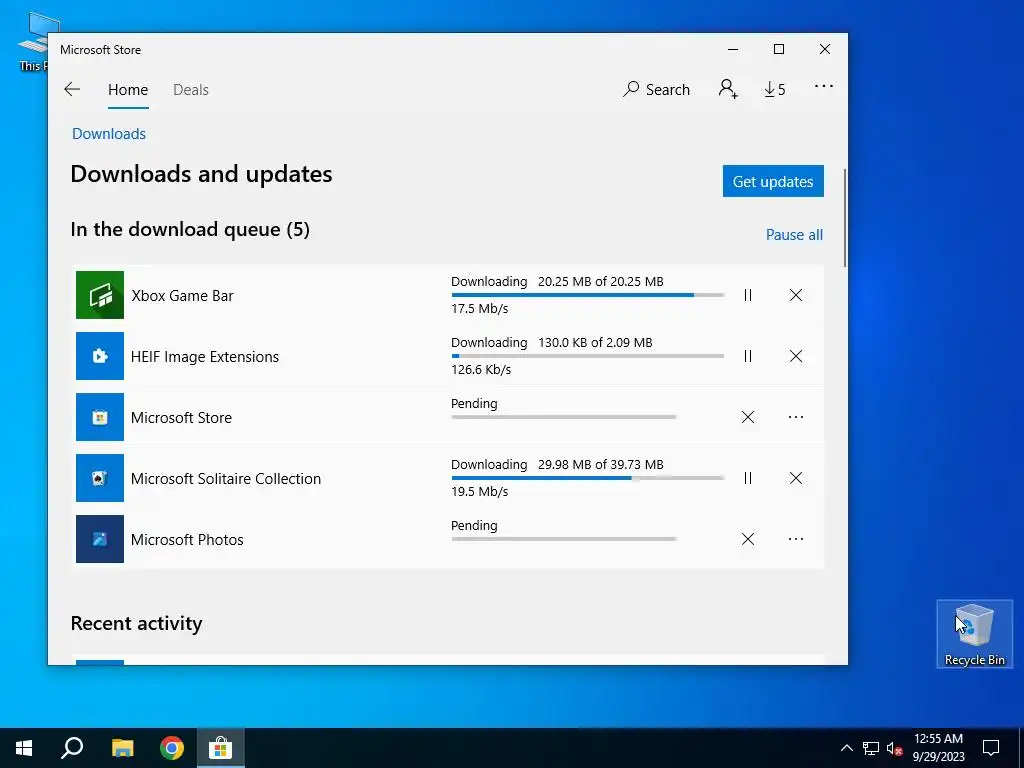Cancel the pending Microsoft Store update

pos(748,417)
